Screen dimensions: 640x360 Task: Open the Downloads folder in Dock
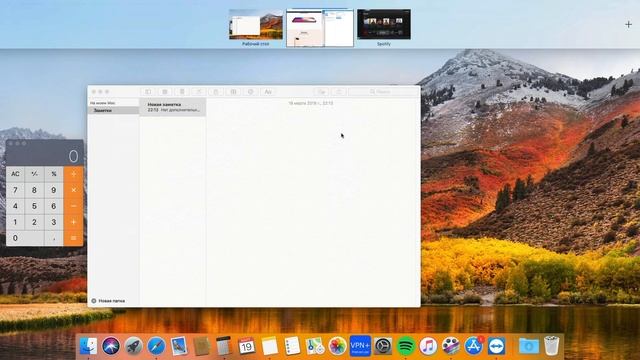tap(529, 346)
